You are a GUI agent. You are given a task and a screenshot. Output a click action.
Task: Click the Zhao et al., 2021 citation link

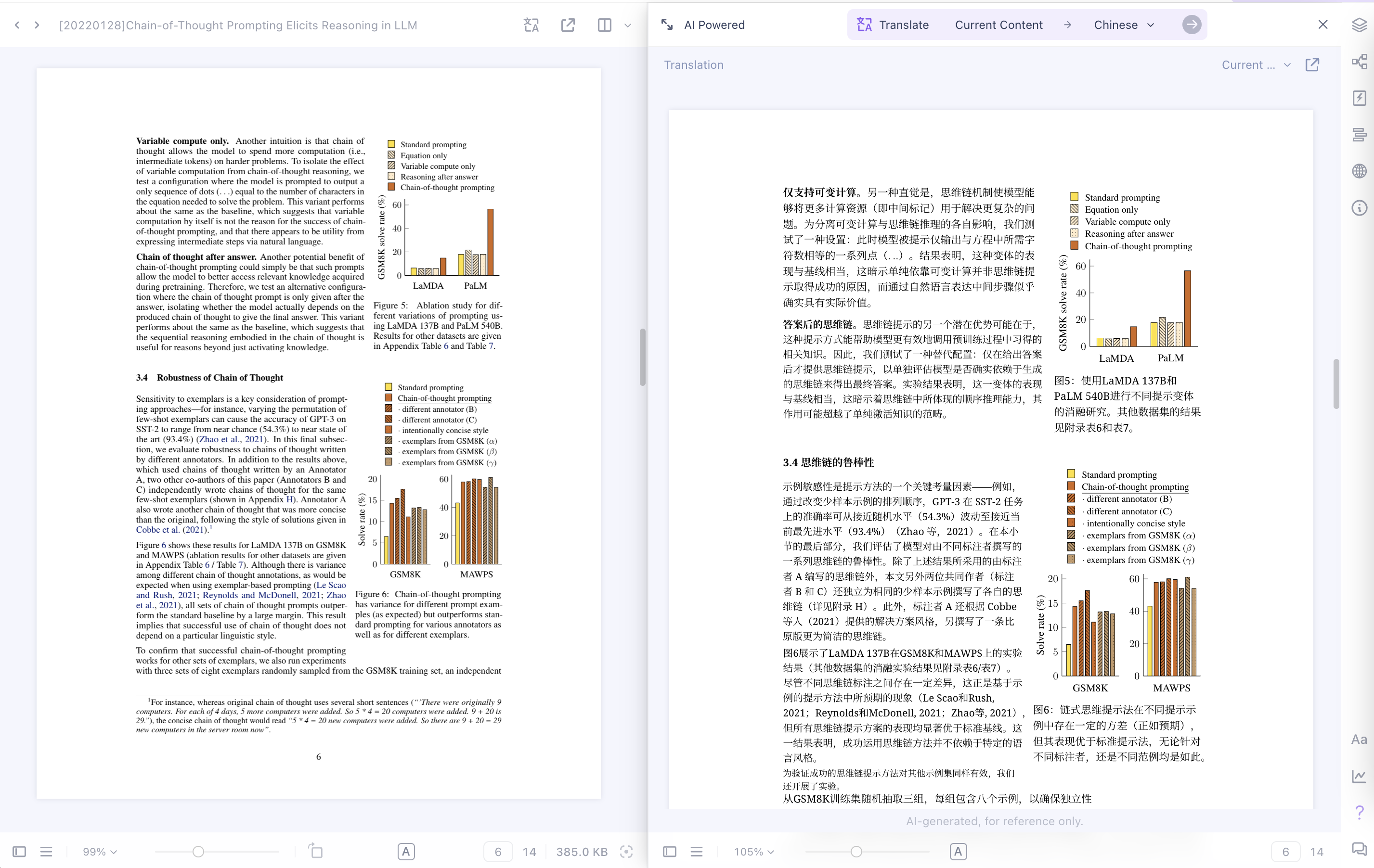tap(231, 439)
